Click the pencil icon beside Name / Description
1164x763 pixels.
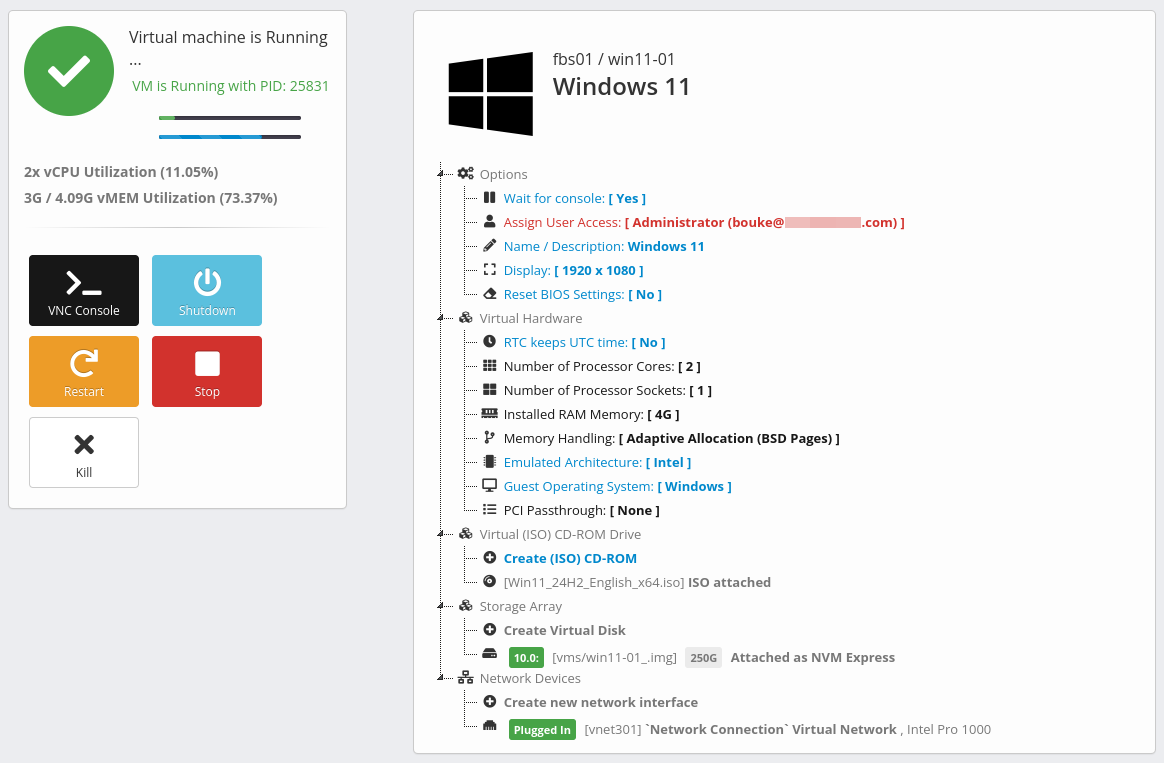click(x=489, y=246)
